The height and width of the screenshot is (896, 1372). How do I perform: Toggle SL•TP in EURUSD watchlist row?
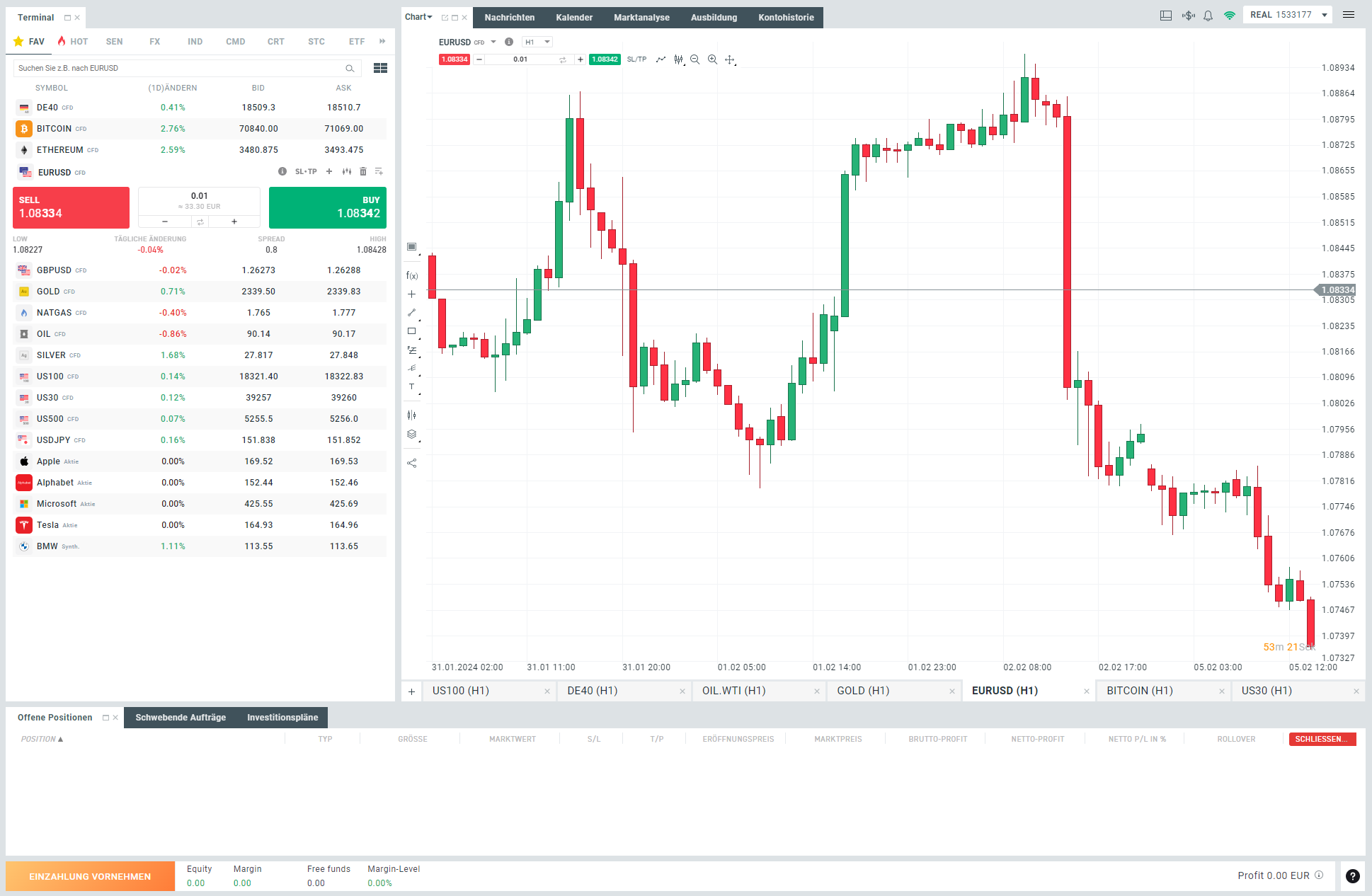(306, 172)
